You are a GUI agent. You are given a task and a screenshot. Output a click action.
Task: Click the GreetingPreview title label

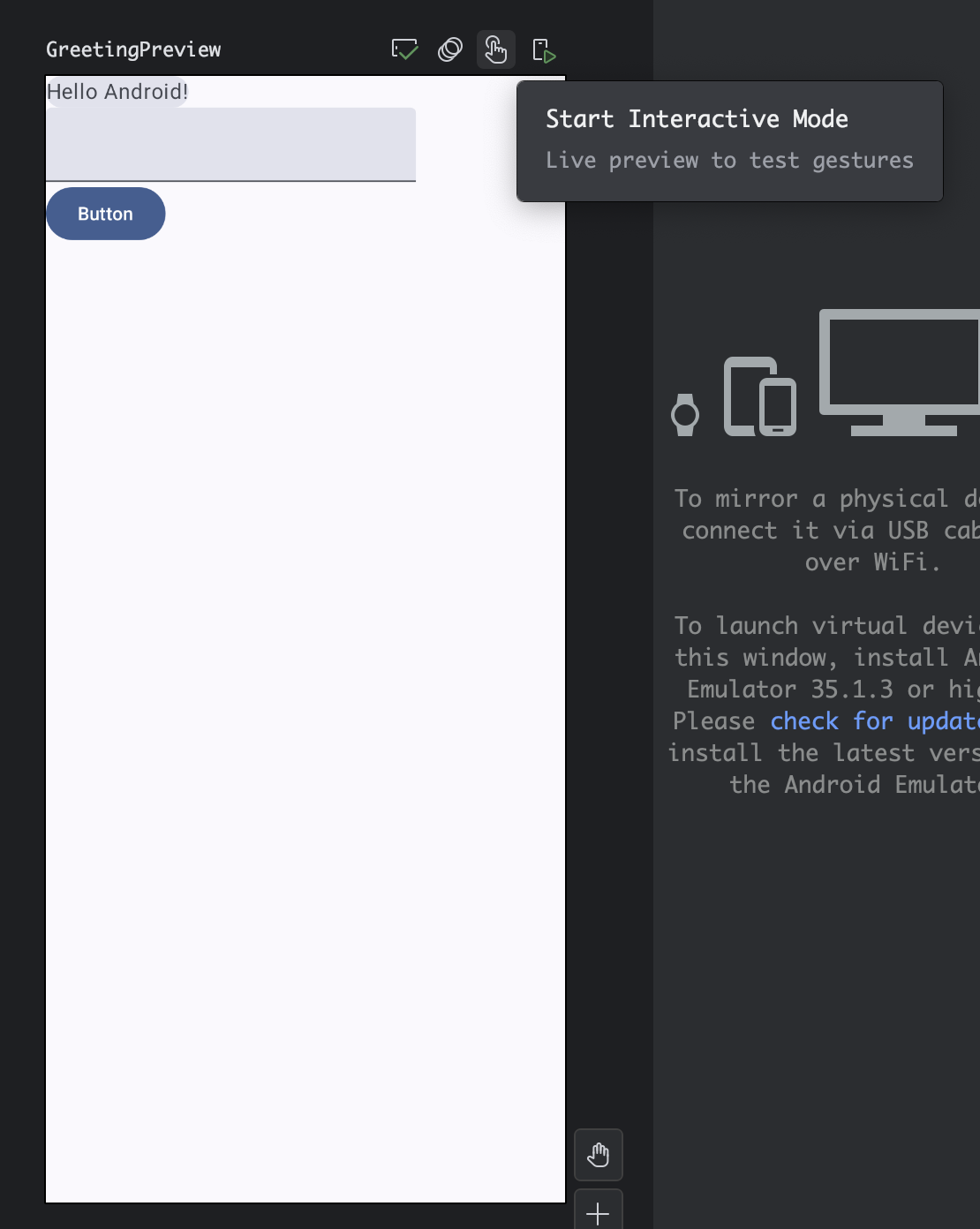tap(133, 49)
